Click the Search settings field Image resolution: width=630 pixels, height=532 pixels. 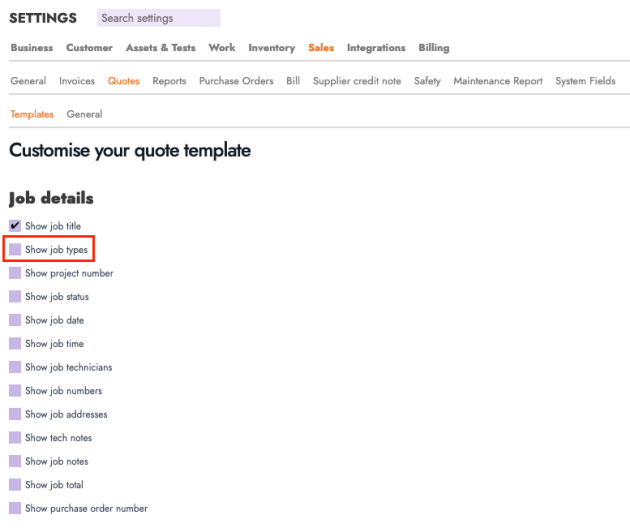pyautogui.click(x=158, y=18)
